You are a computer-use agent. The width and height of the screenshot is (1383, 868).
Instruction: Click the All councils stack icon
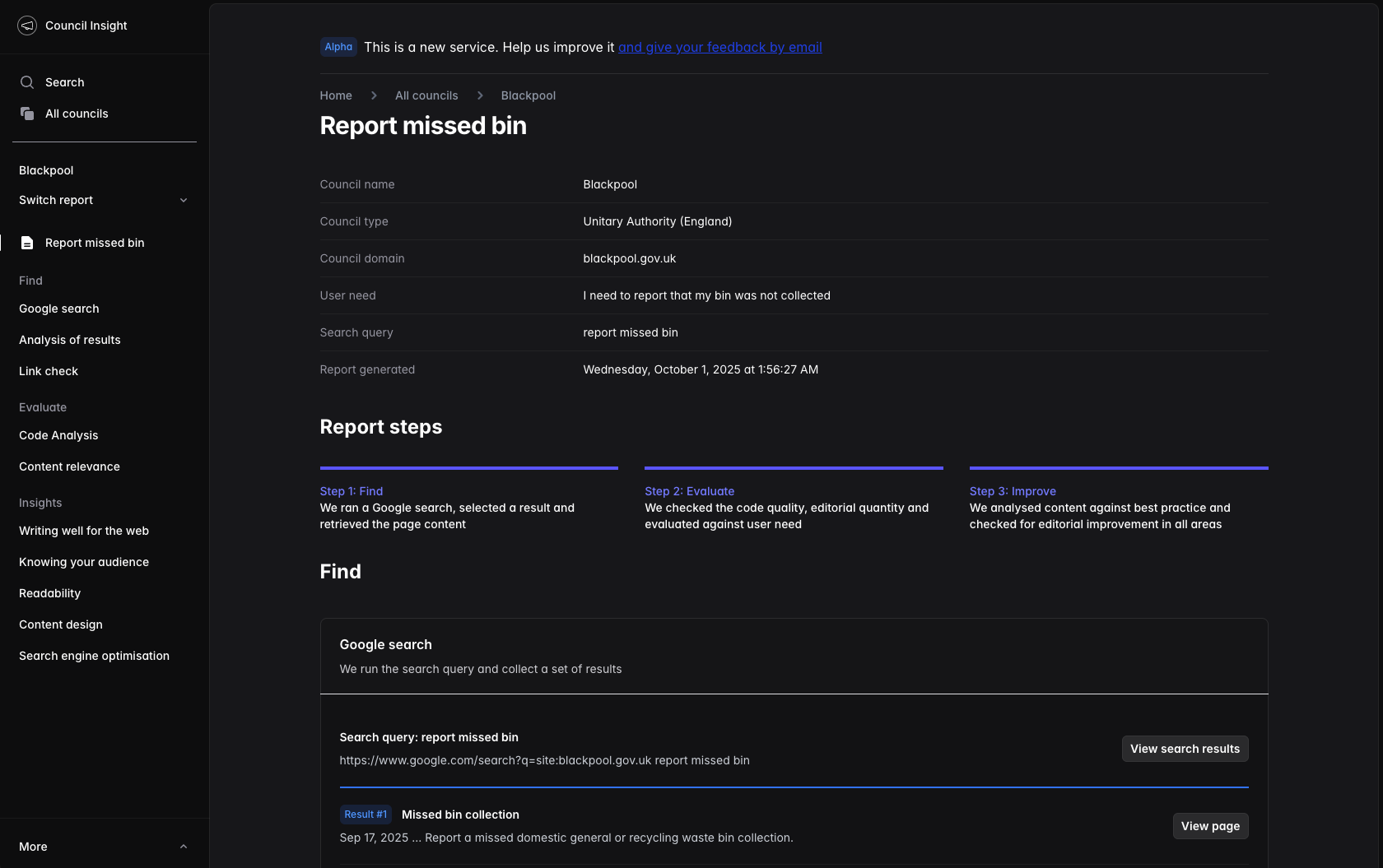(27, 114)
